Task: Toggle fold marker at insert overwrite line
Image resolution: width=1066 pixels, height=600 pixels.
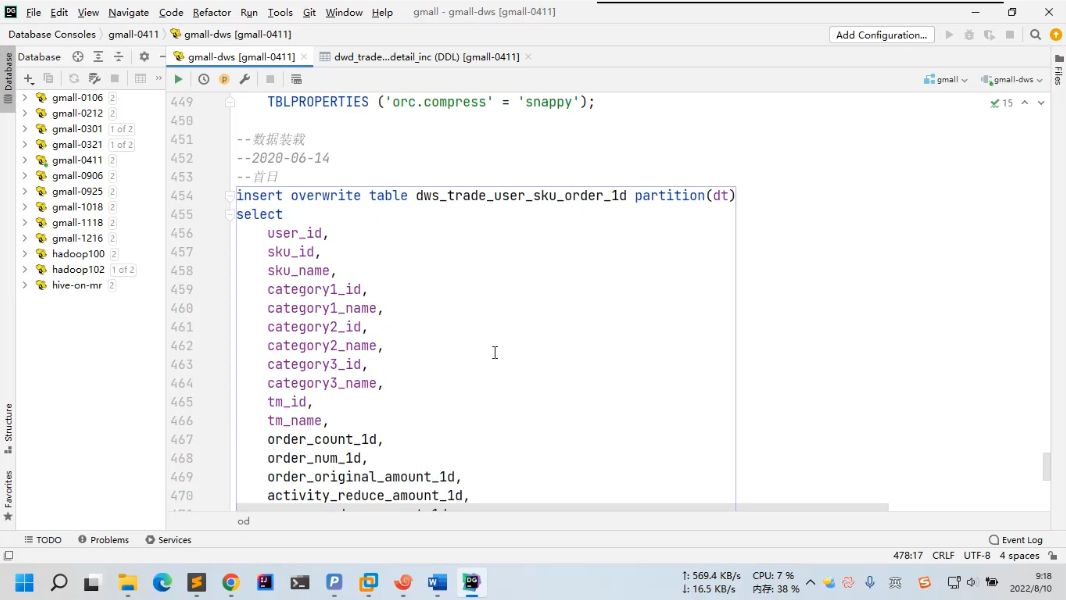Action: 230,196
